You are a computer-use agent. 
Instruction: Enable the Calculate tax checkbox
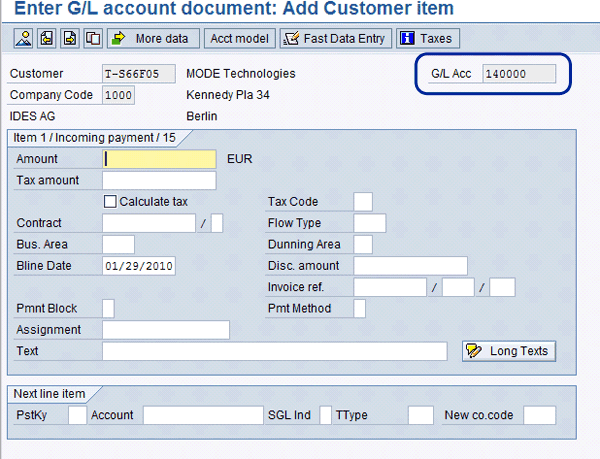point(110,202)
